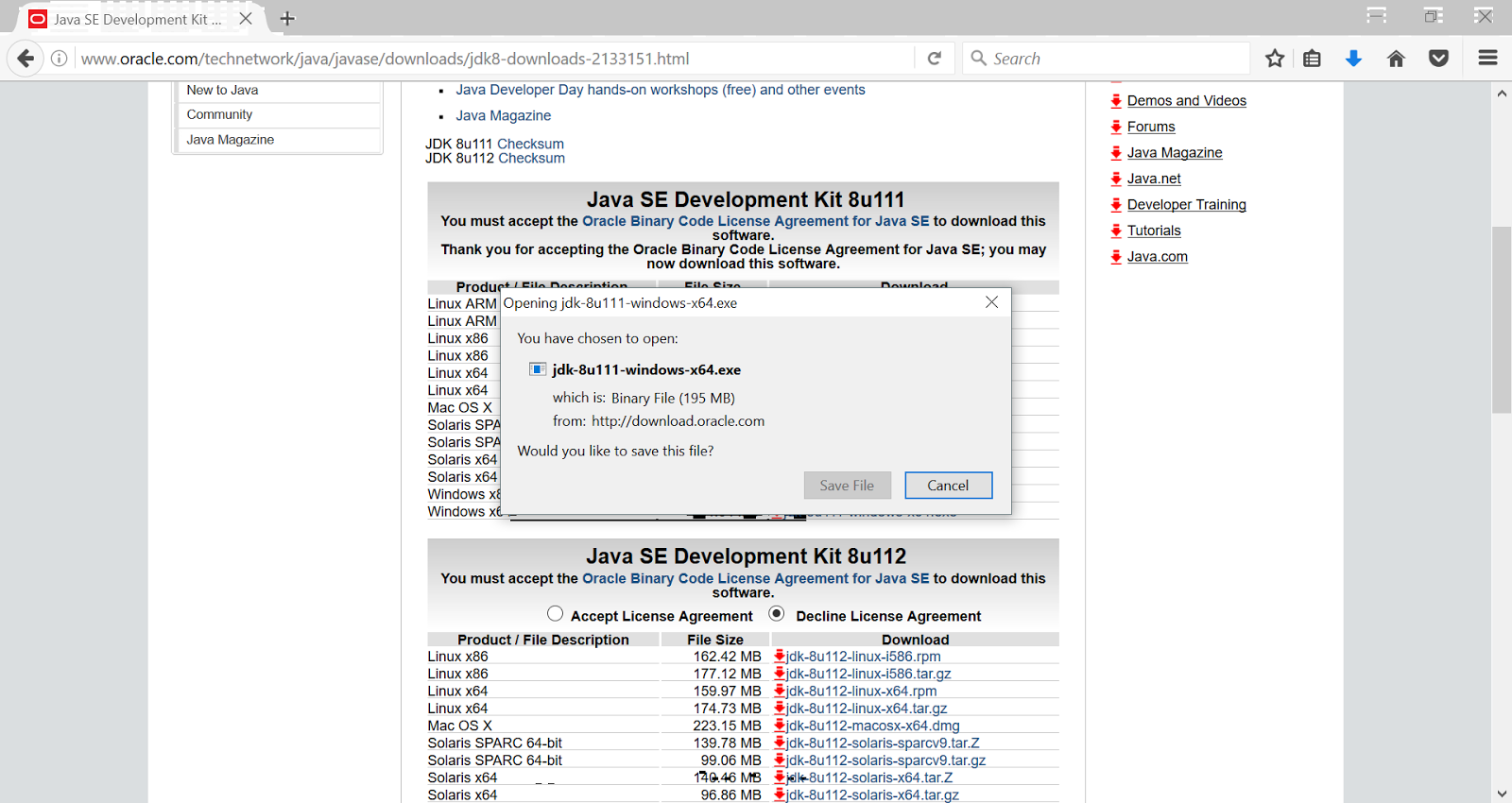Image resolution: width=1512 pixels, height=803 pixels.
Task: Click Solaris SPARC 64-bit 139.78 MB row label
Action: 494,743
